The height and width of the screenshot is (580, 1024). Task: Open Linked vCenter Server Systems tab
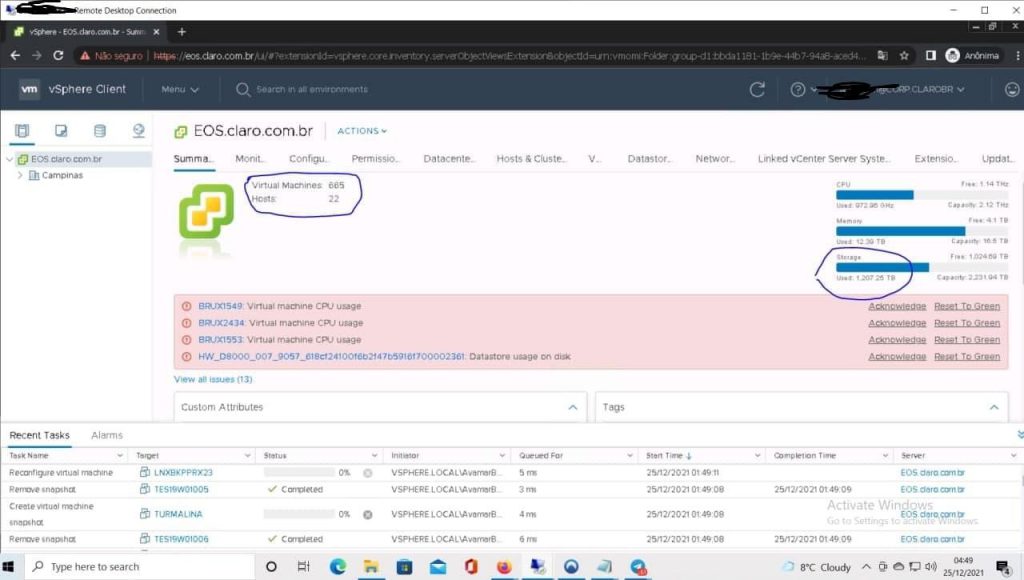click(824, 159)
